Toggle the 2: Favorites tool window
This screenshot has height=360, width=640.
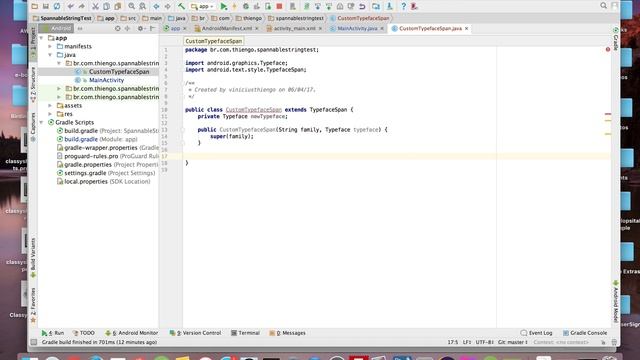[x=33, y=305]
